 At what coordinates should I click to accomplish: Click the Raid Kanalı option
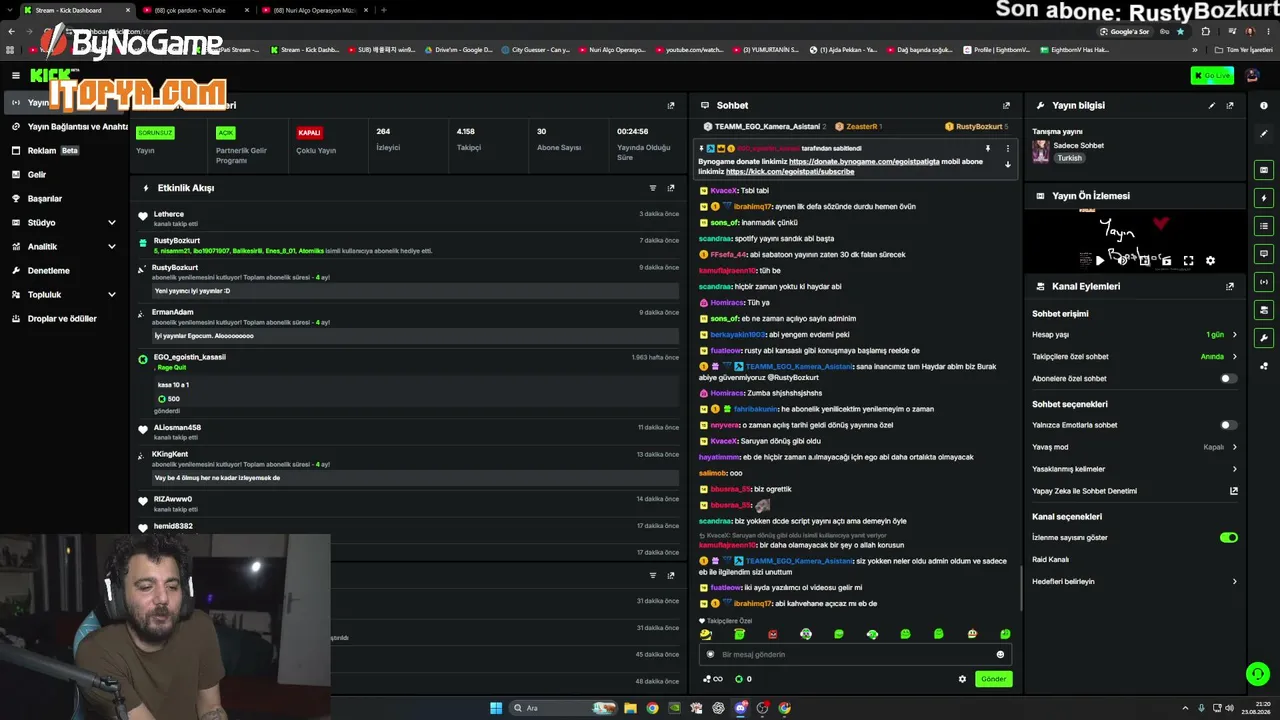(x=1050, y=560)
